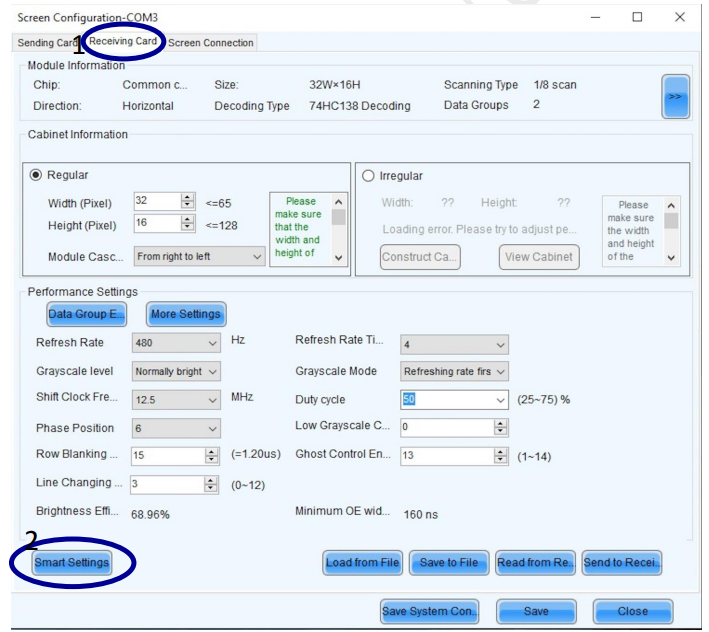Open Shift Clock Frequency dropdown

click(176, 400)
